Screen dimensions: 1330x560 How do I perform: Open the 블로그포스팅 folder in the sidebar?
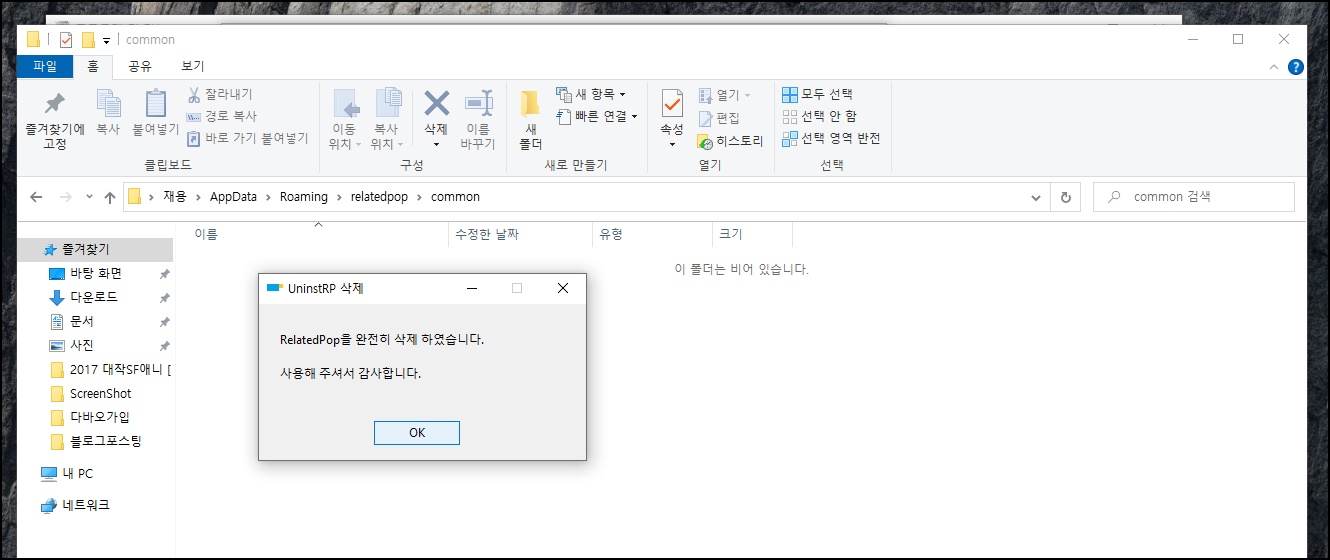pyautogui.click(x=98, y=441)
